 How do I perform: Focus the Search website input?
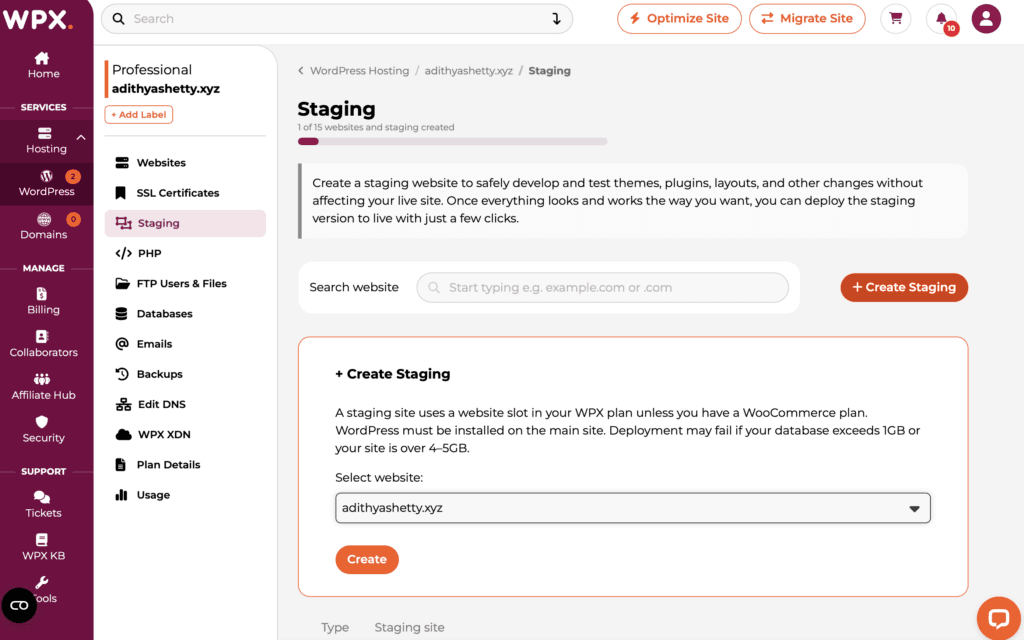point(602,287)
